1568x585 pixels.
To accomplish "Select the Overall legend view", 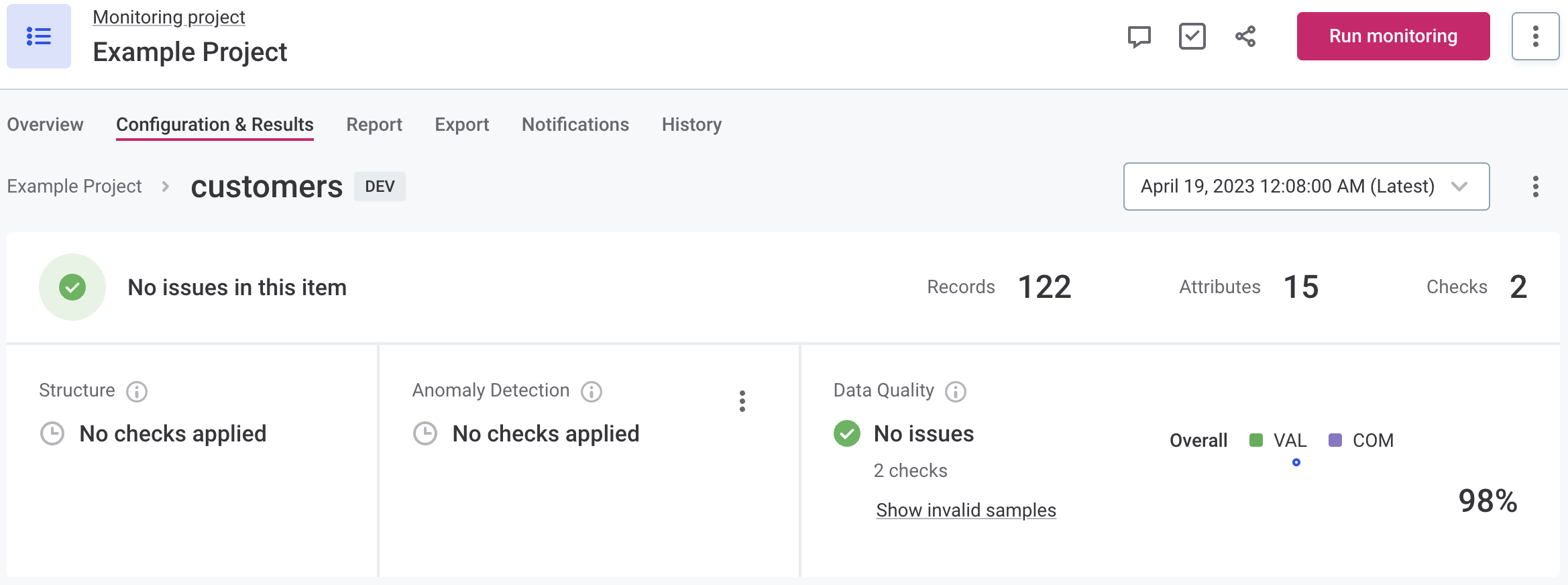I will click(x=1198, y=440).
